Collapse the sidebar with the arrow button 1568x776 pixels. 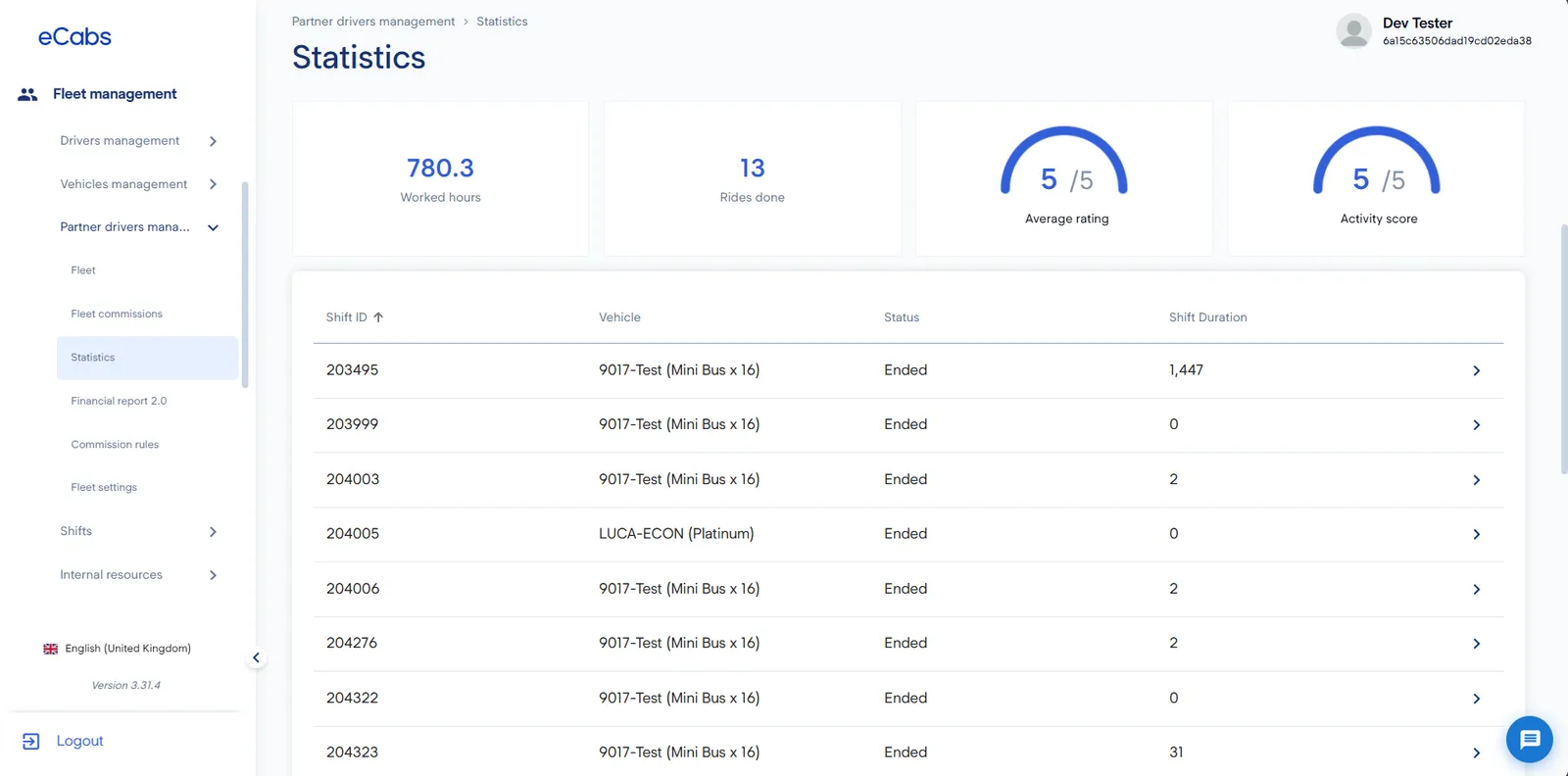[256, 657]
